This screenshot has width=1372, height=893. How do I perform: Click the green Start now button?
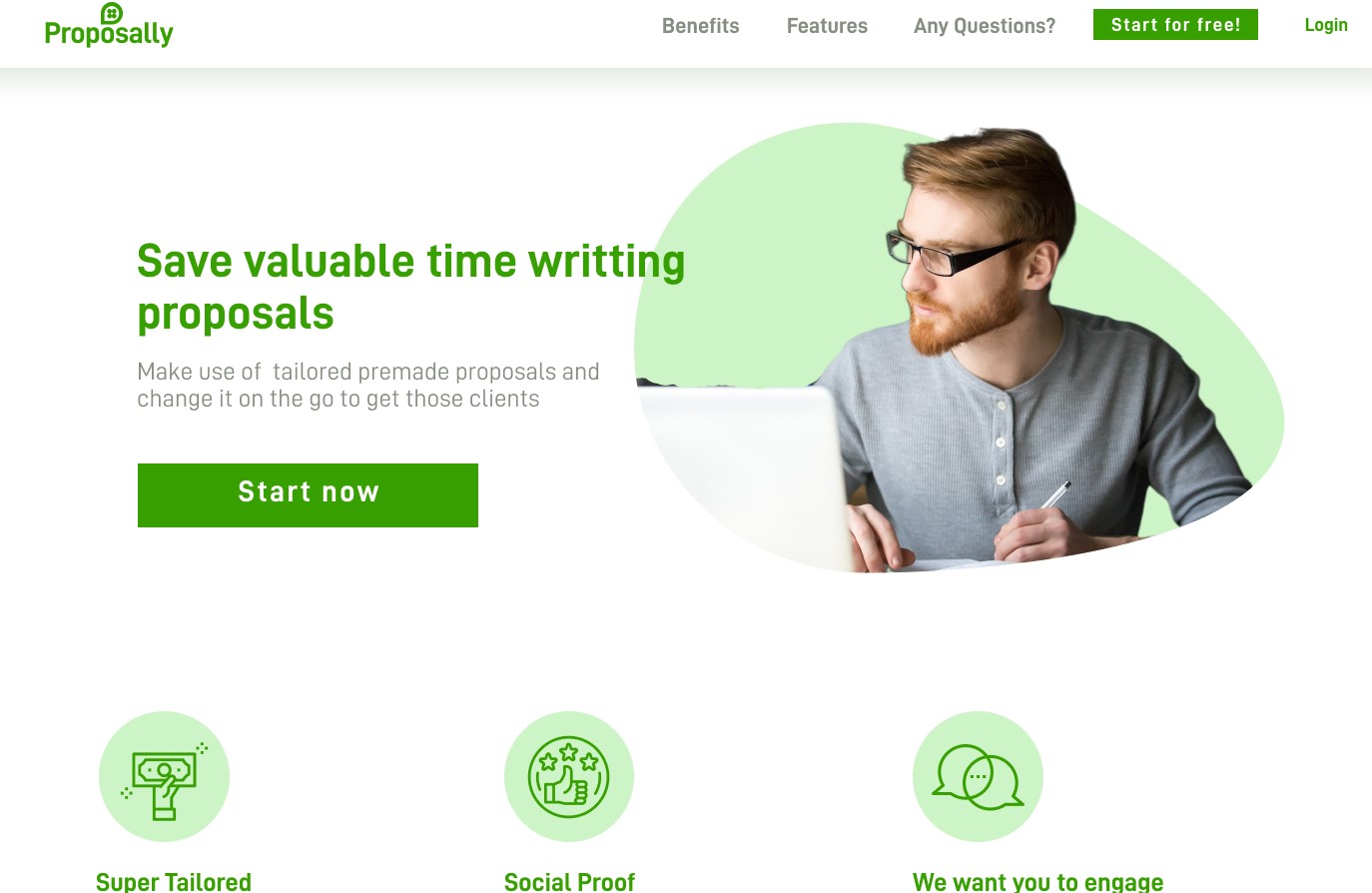[x=308, y=495]
